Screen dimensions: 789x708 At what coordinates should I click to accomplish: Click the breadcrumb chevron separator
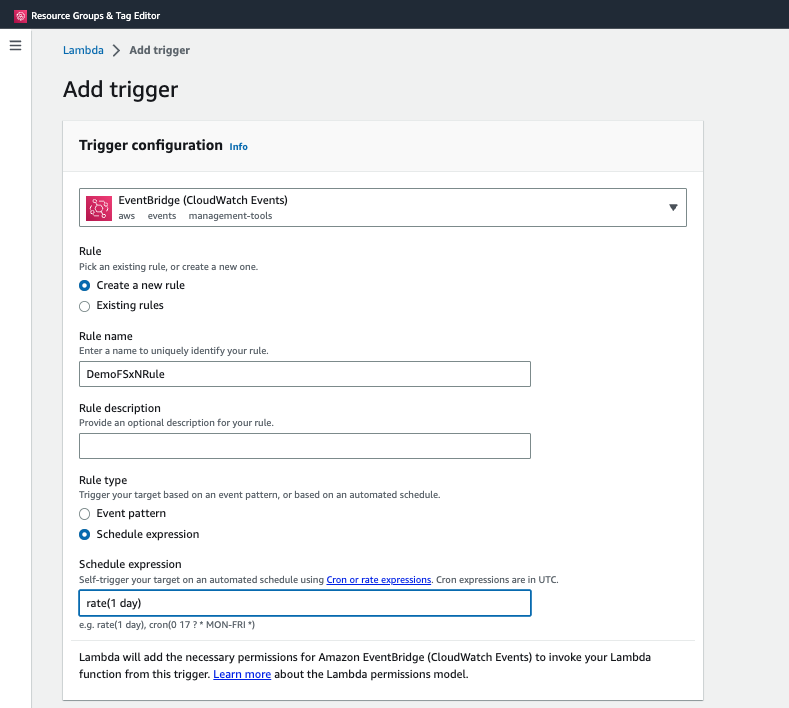pyautogui.click(x=116, y=50)
